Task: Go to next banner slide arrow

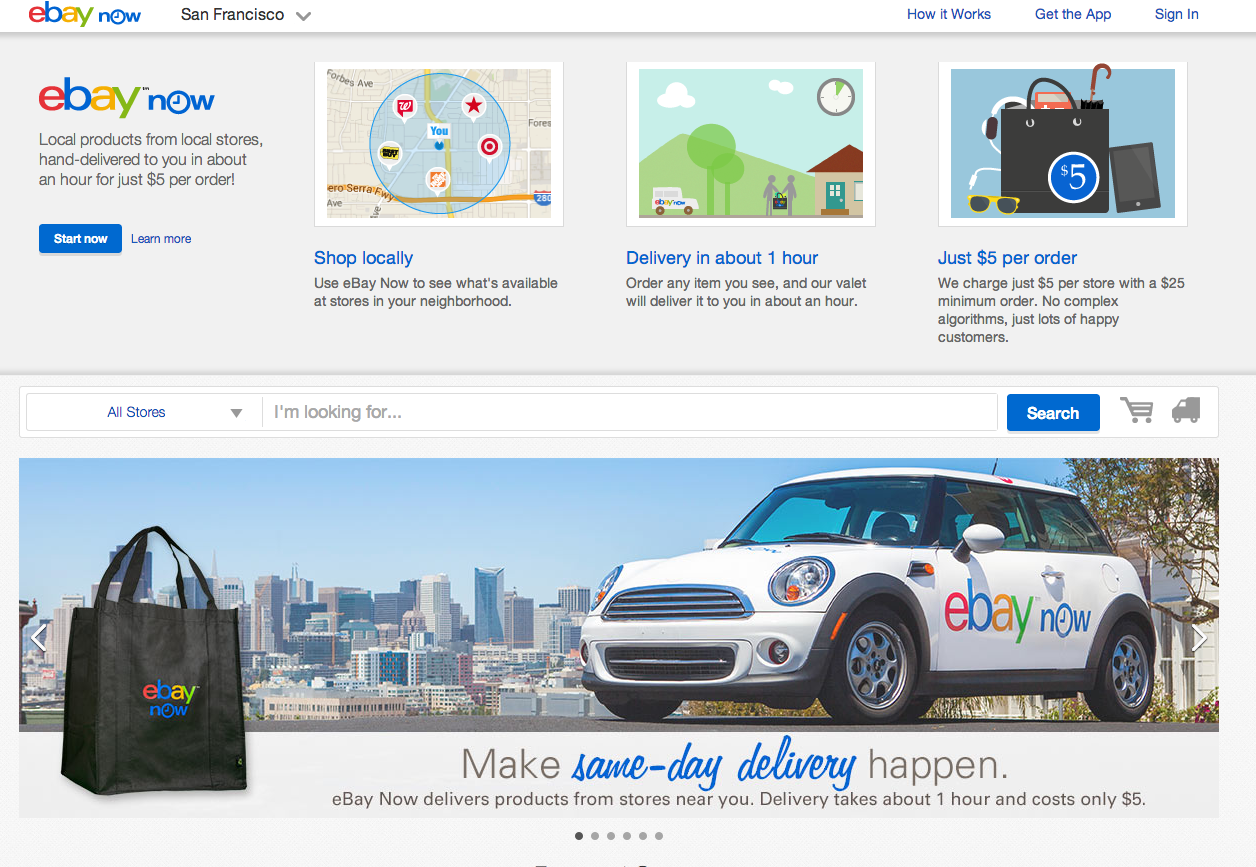Action: (1199, 638)
